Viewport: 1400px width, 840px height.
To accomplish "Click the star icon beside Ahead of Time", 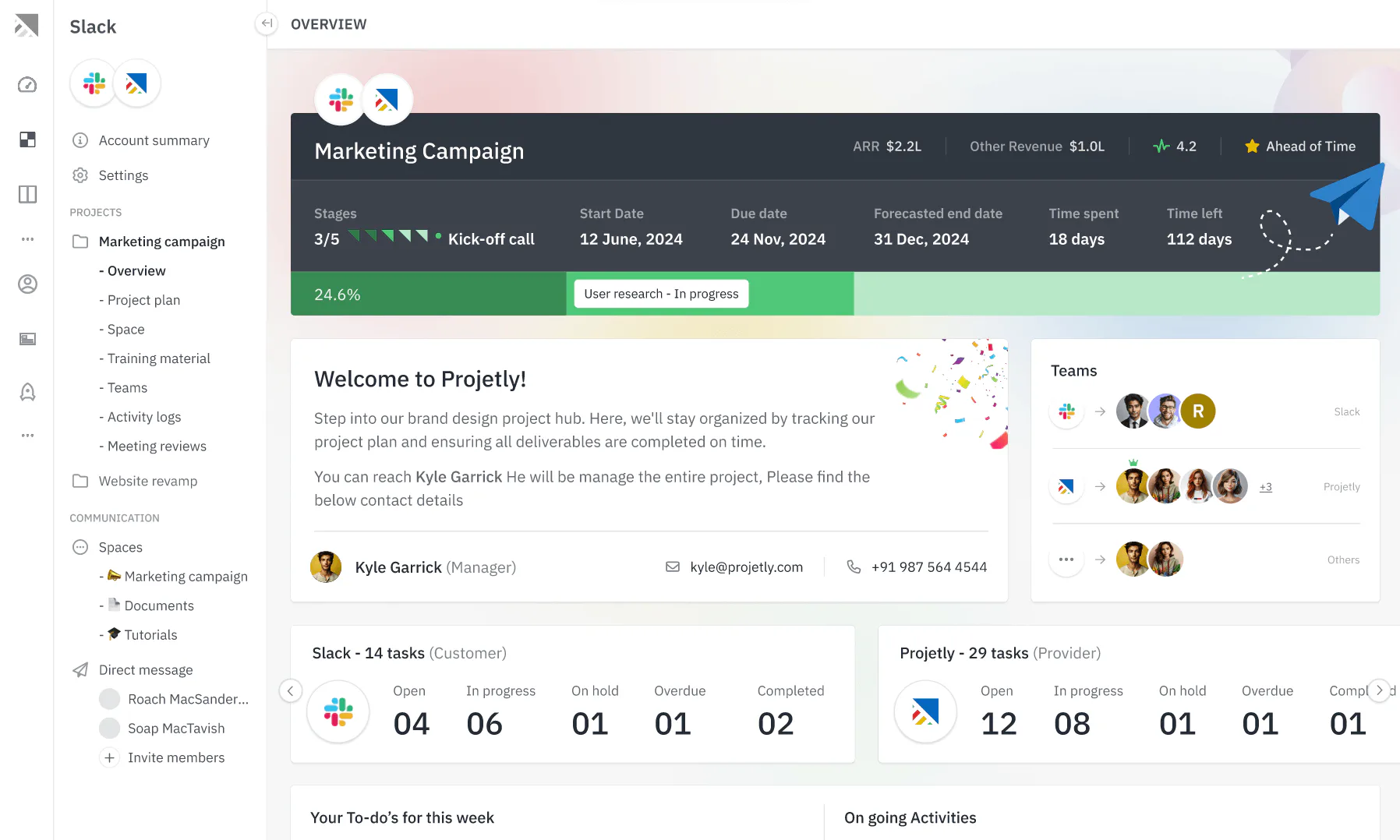I will [x=1252, y=146].
